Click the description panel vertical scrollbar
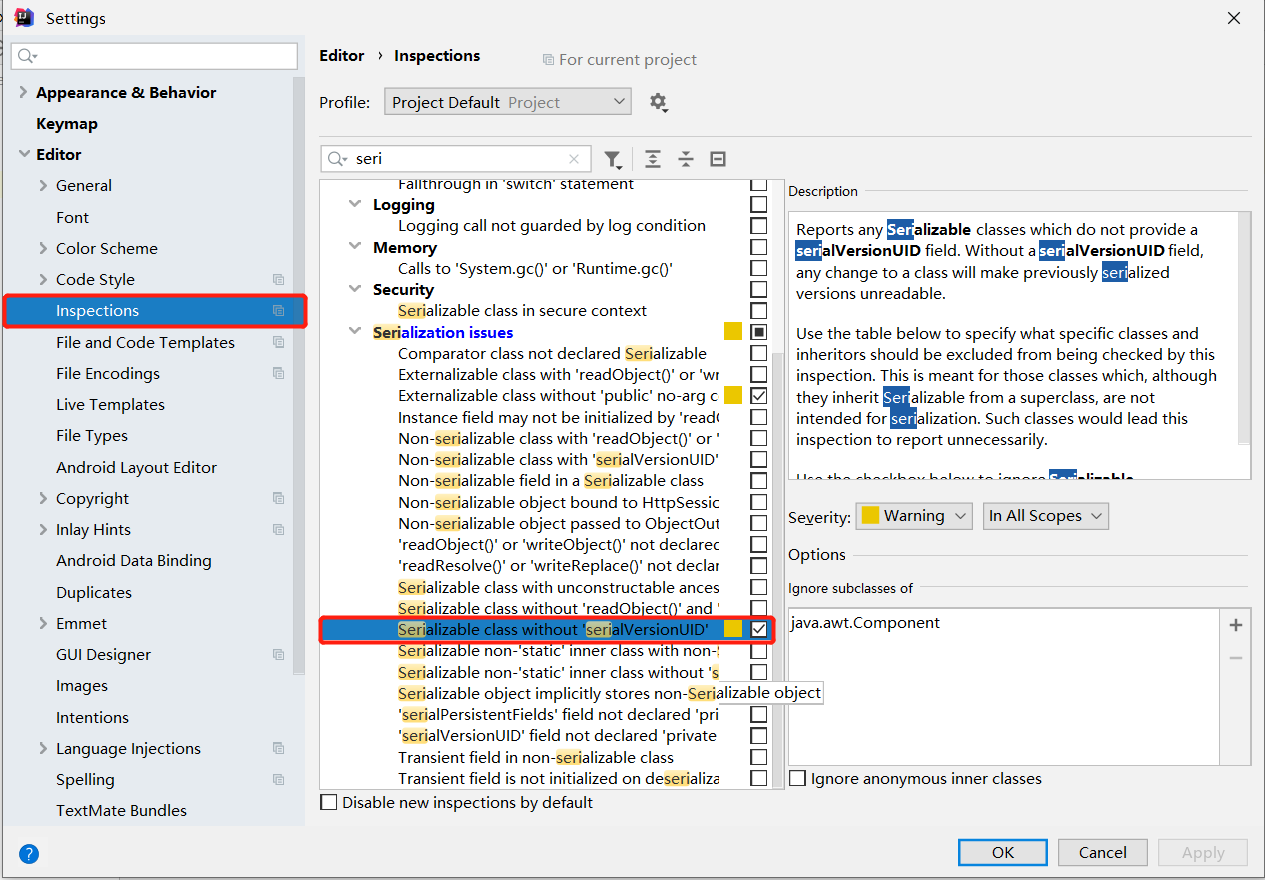 tap(1244, 330)
